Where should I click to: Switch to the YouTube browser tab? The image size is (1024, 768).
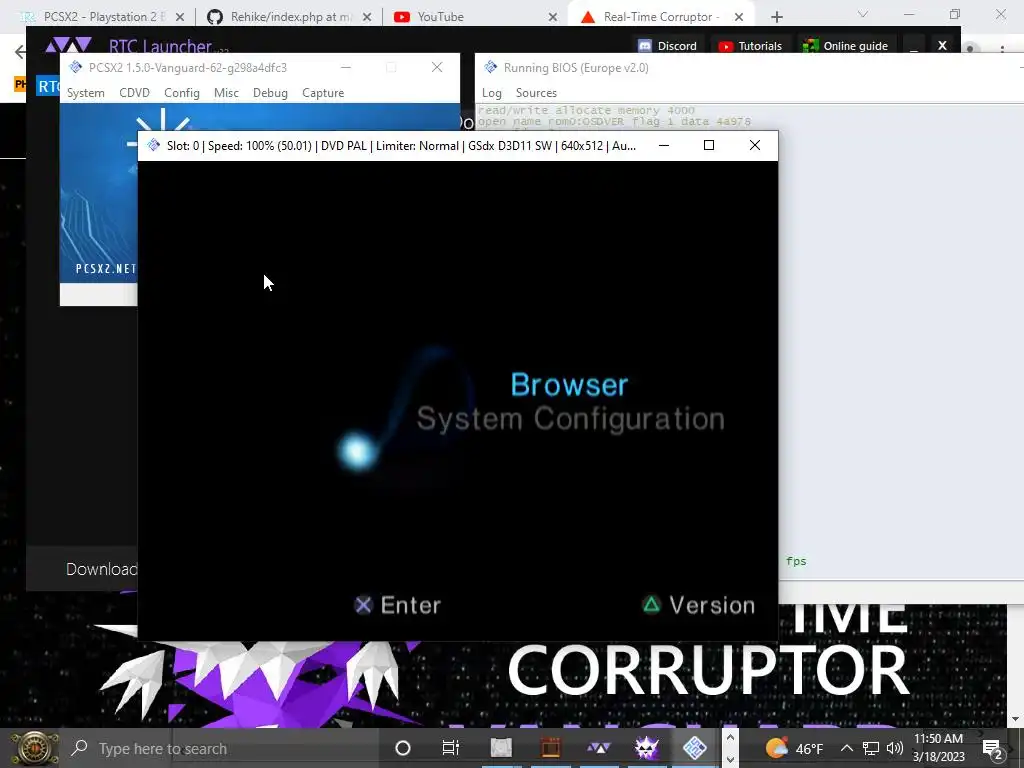click(x=475, y=16)
